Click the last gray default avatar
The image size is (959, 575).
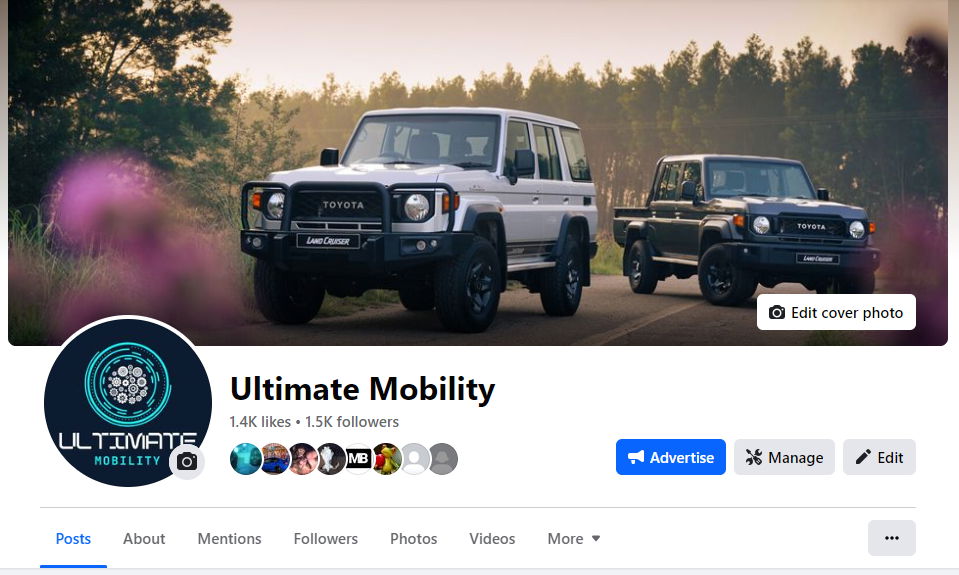pyautogui.click(x=443, y=459)
